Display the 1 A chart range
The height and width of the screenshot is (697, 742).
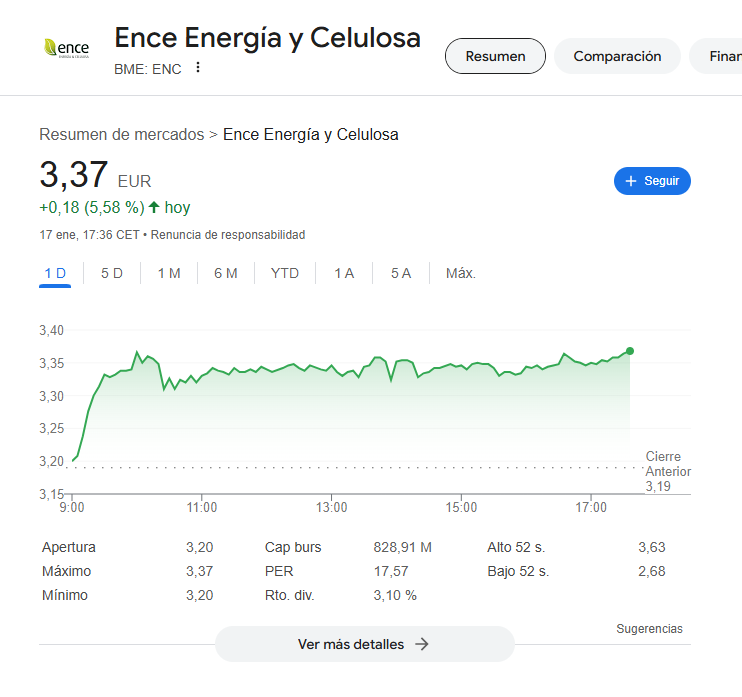(344, 274)
